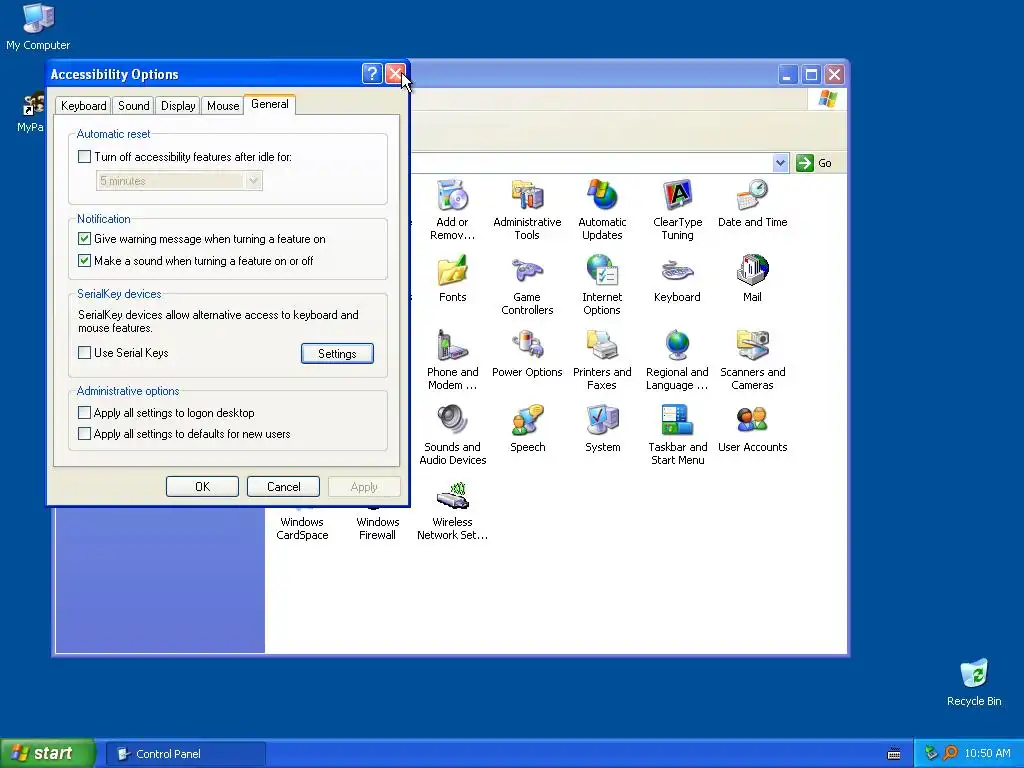Open the Mail applet
Screen dimensions: 1024x768
tap(752, 278)
